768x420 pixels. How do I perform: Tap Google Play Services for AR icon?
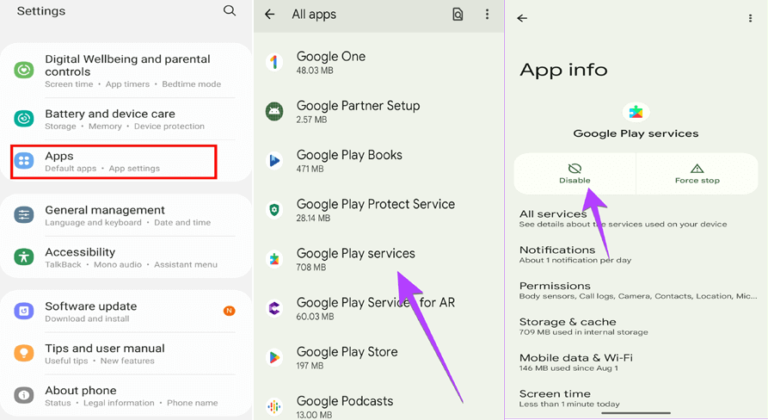pos(274,308)
